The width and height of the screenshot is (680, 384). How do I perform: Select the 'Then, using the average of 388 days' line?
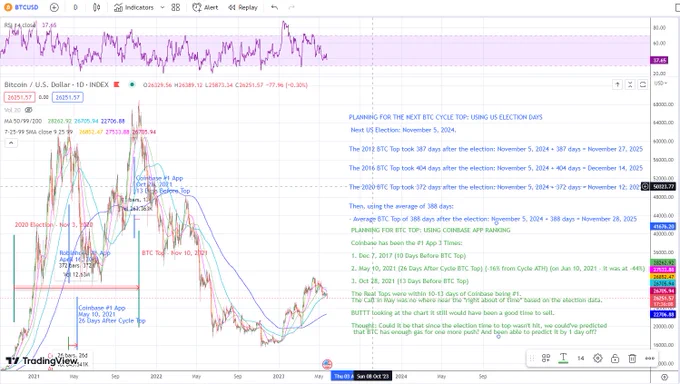401,206
